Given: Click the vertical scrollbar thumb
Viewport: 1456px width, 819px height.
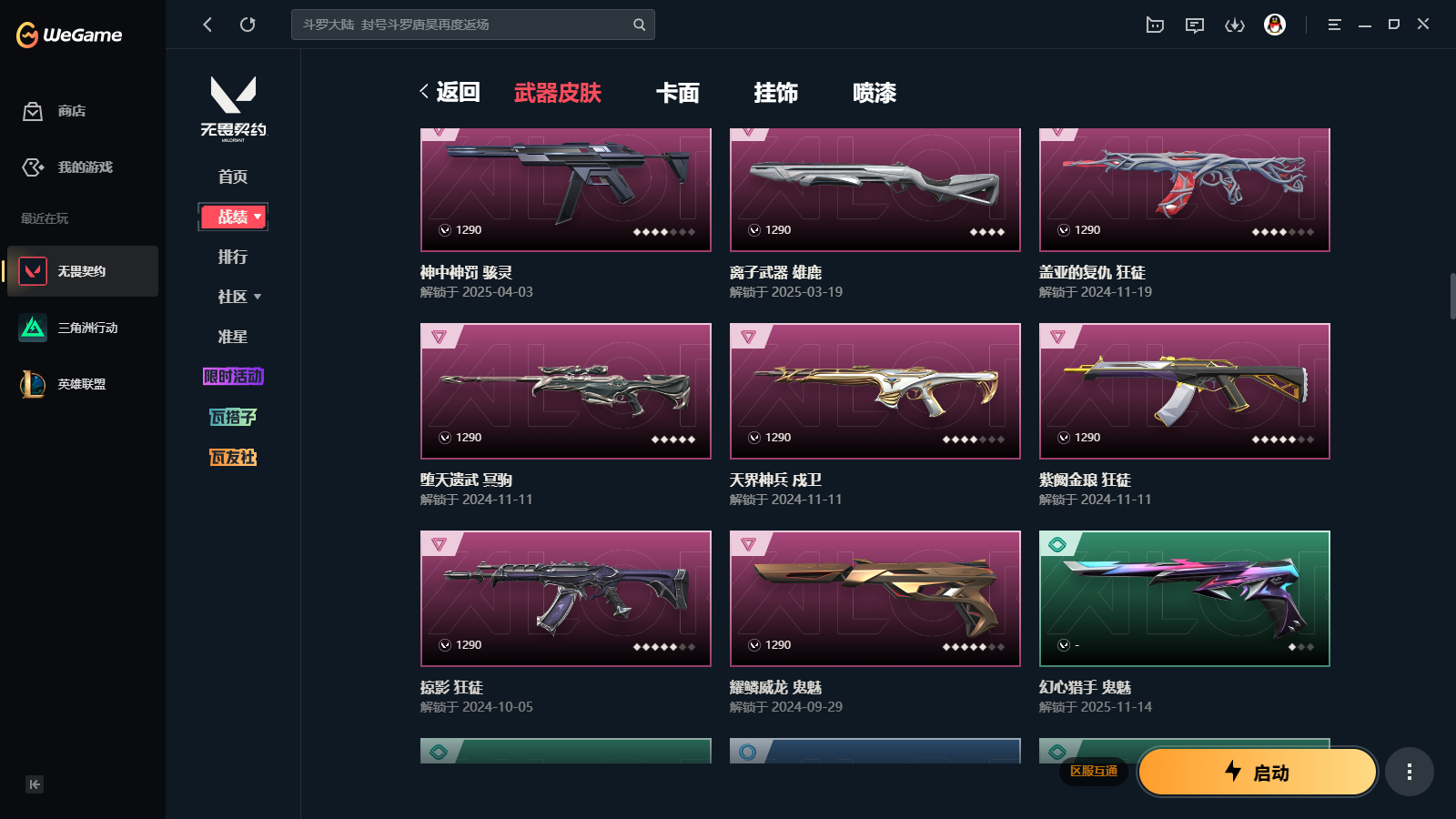Looking at the screenshot, I should [1452, 295].
